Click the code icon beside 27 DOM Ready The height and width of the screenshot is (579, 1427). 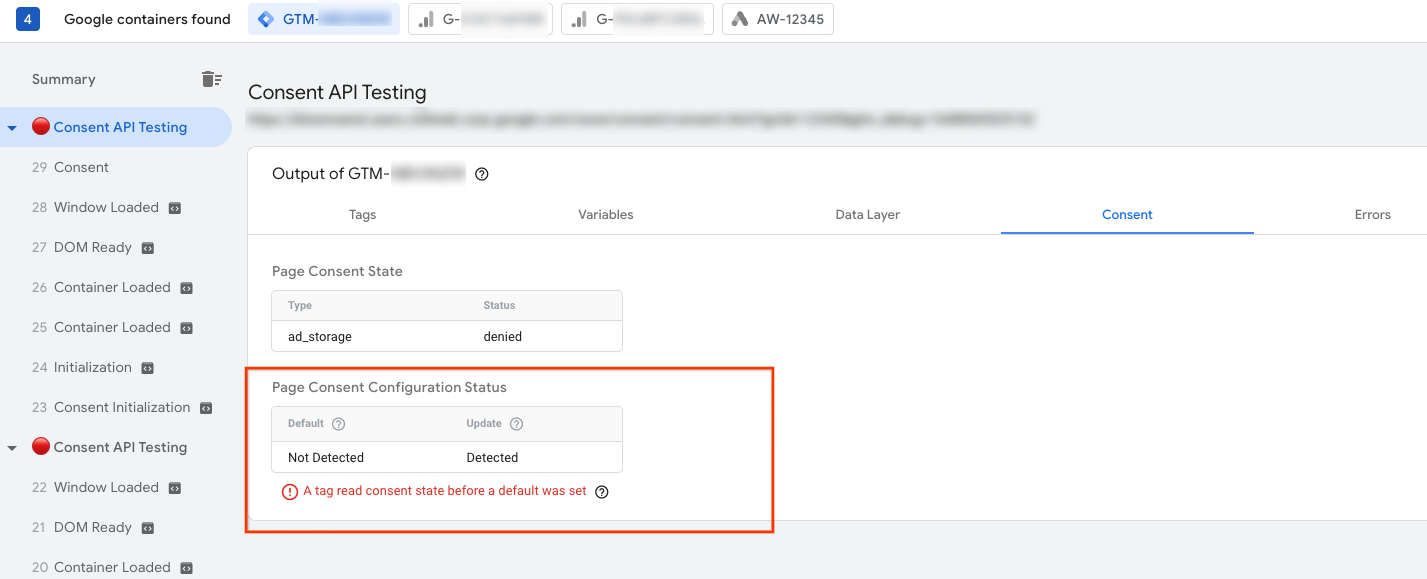147,248
